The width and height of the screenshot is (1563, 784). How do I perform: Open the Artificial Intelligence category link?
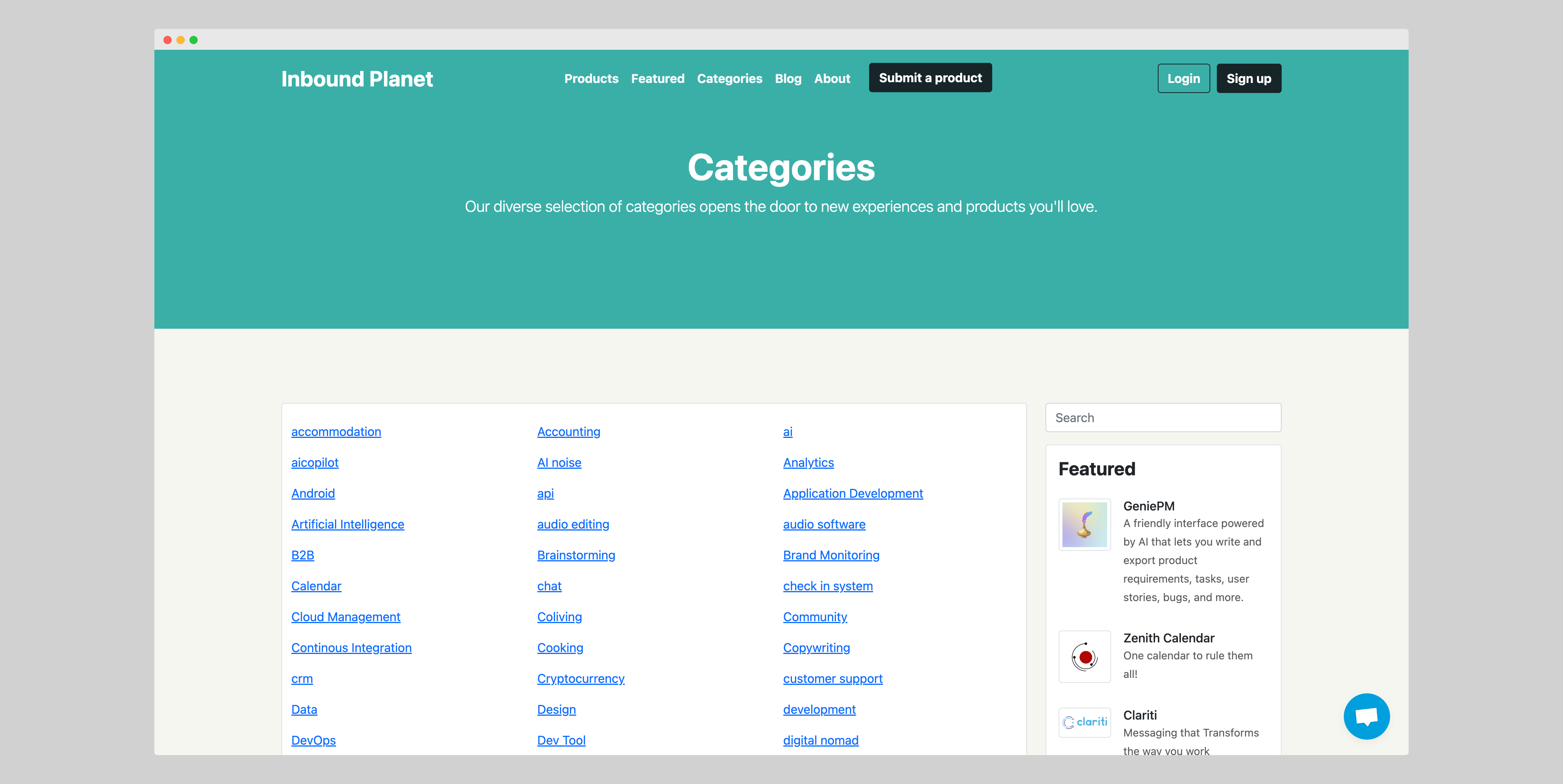(347, 524)
